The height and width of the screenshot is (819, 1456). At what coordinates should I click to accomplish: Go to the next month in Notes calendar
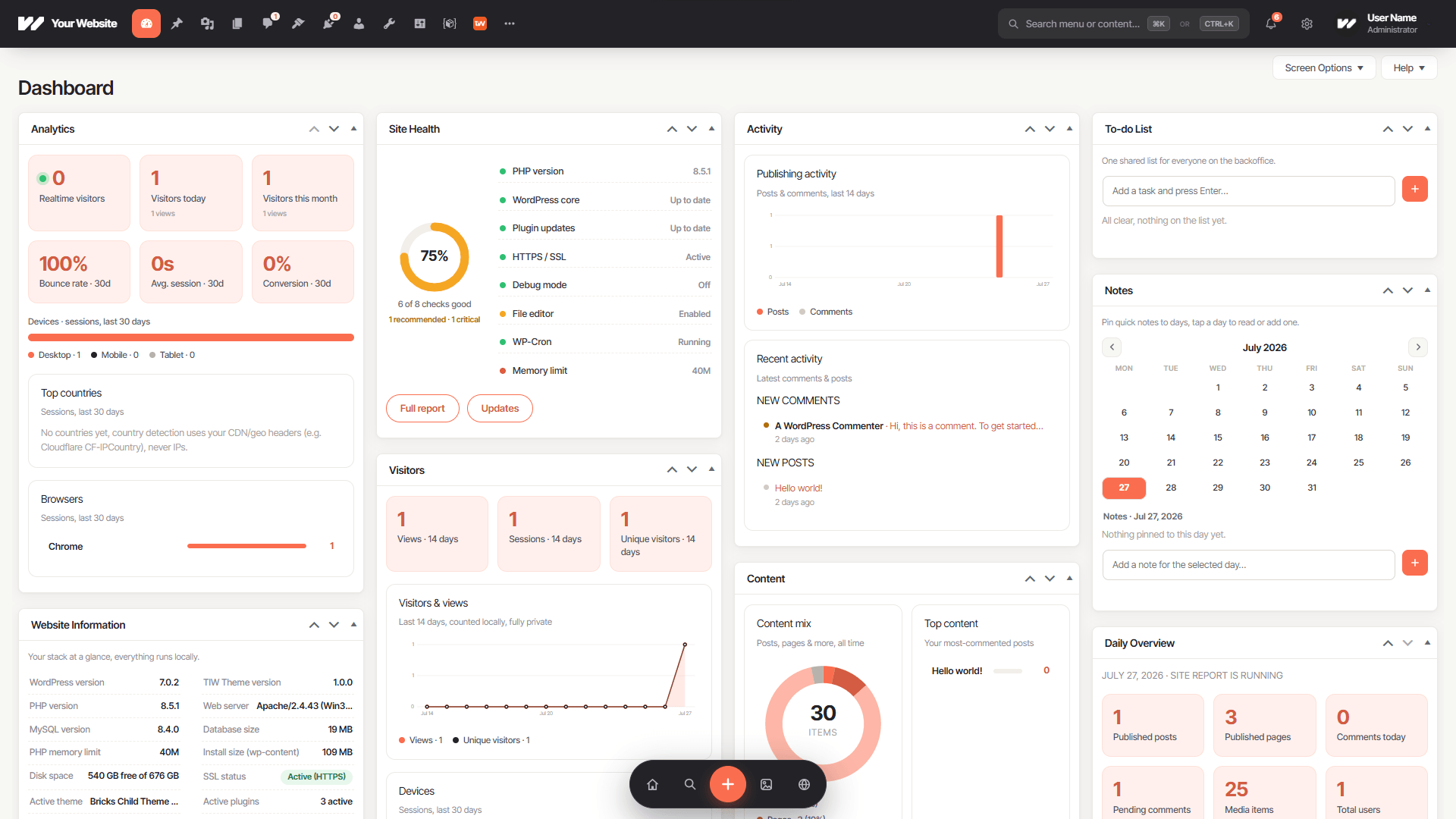point(1418,347)
